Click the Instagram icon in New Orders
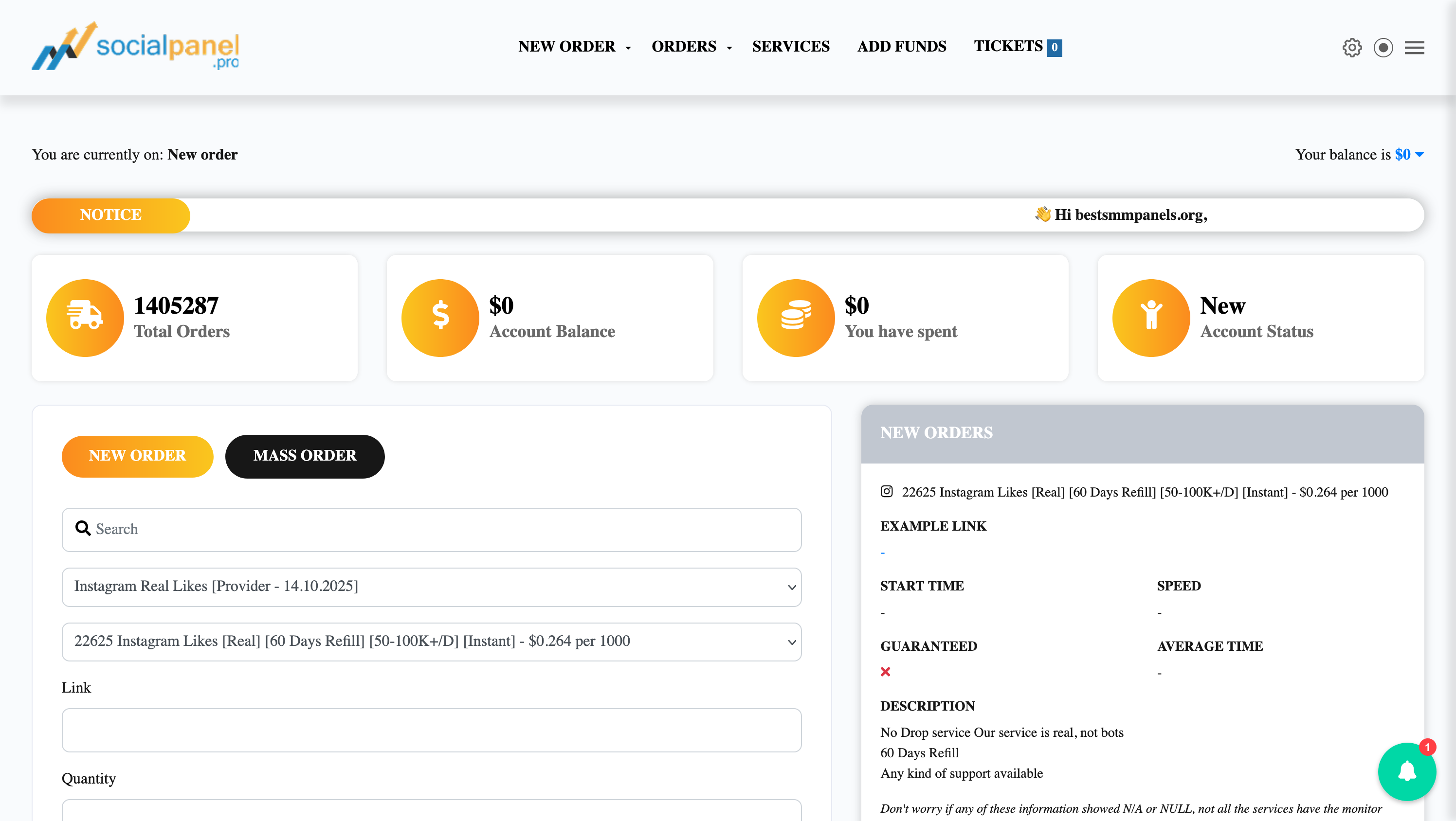 click(886, 492)
